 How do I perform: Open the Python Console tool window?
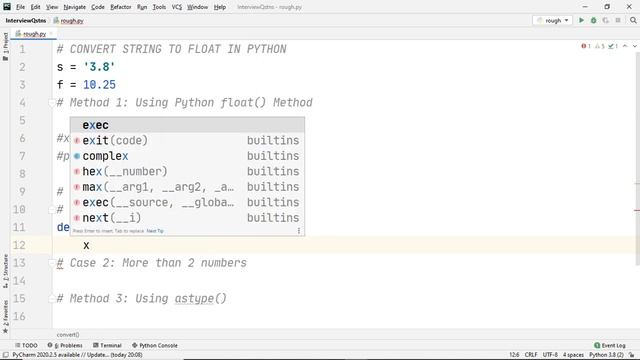point(155,345)
